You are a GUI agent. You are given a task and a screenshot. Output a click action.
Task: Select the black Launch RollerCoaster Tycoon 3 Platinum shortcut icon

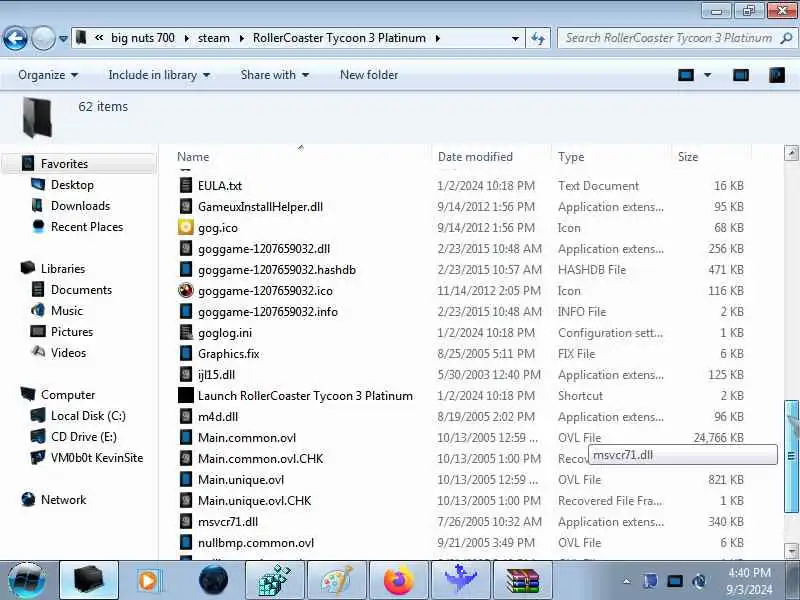tap(186, 395)
